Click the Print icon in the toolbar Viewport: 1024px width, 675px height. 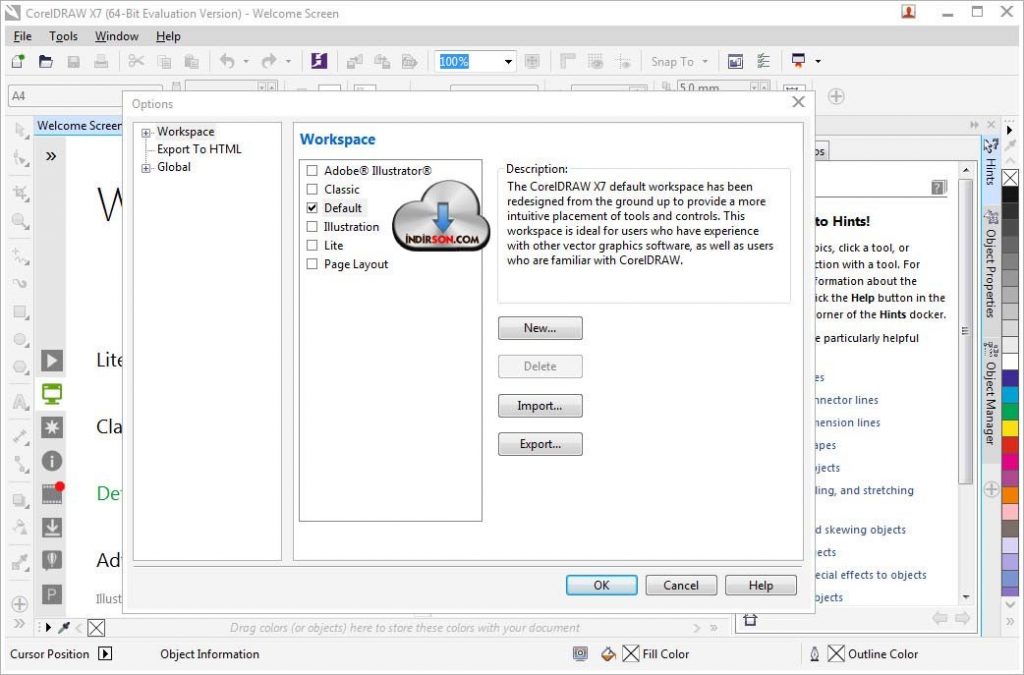(101, 61)
